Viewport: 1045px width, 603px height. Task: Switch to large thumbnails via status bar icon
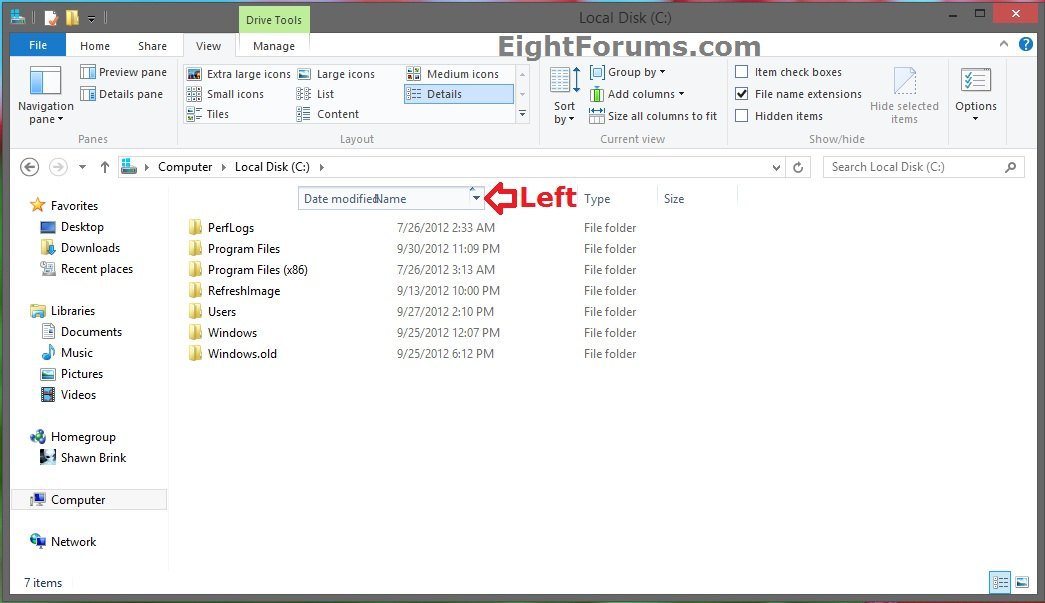point(1022,582)
